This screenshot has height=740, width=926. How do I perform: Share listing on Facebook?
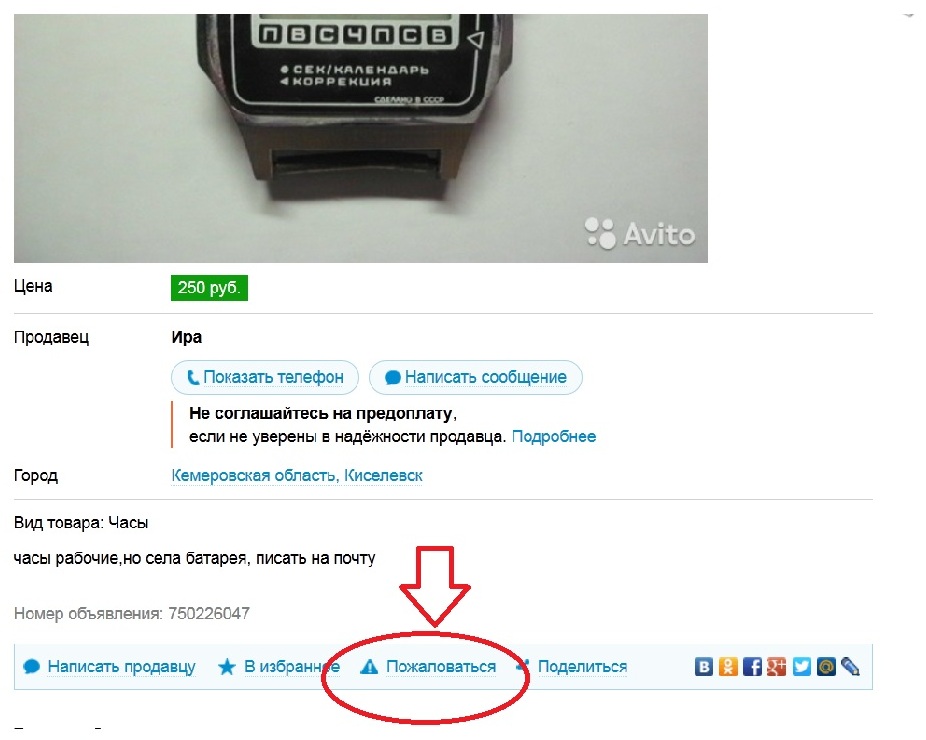coord(752,667)
